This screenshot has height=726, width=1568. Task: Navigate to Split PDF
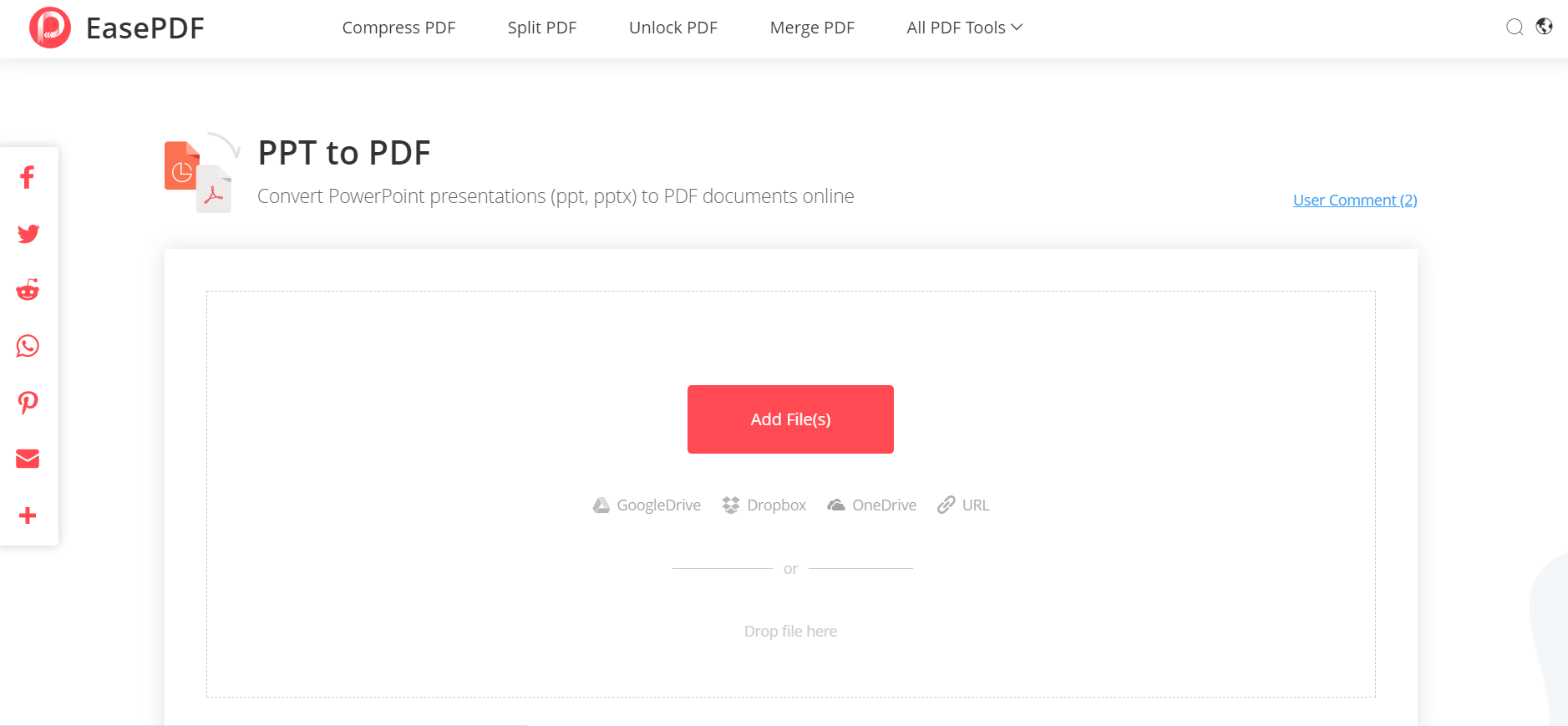click(541, 27)
